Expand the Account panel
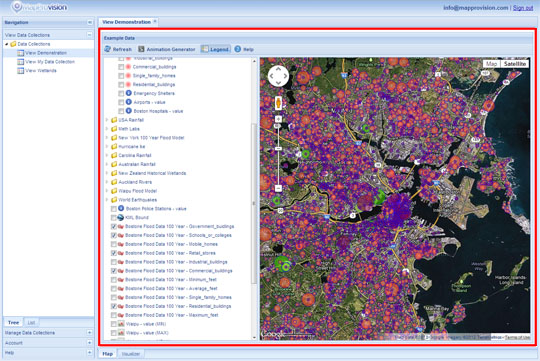This screenshot has width=540, height=361. pos(90,343)
